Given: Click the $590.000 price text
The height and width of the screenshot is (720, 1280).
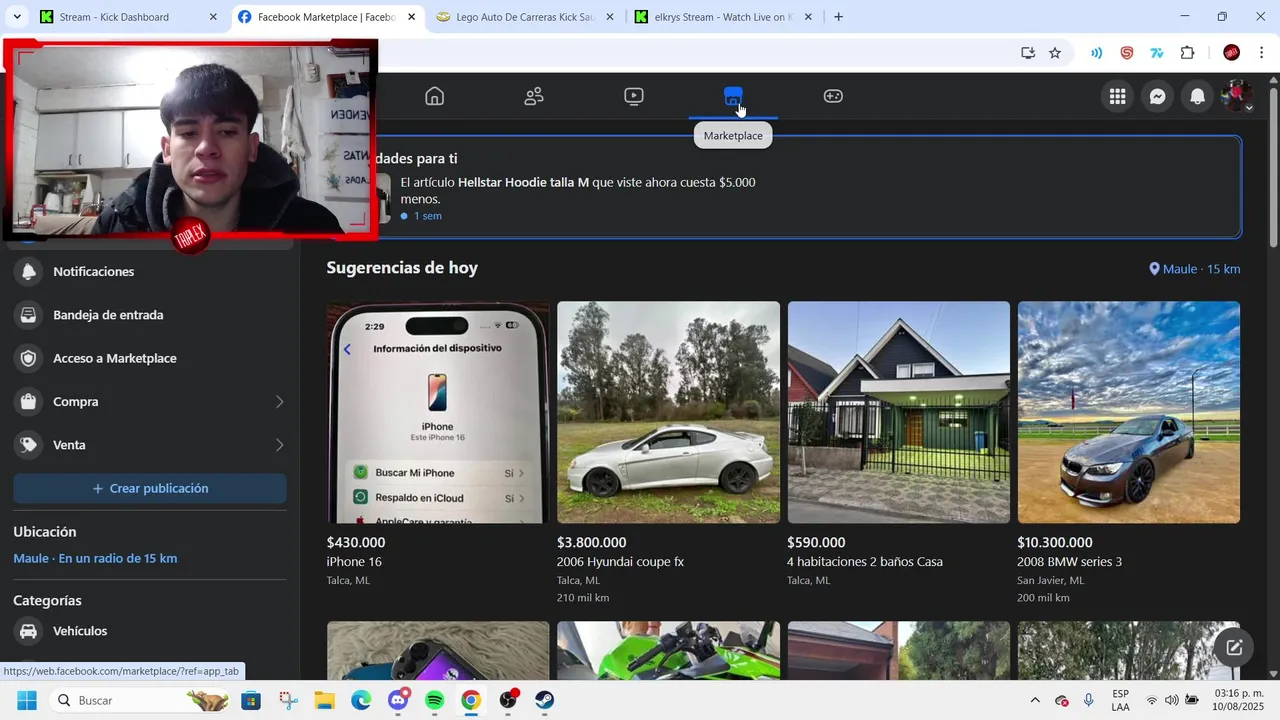Looking at the screenshot, I should tap(816, 542).
